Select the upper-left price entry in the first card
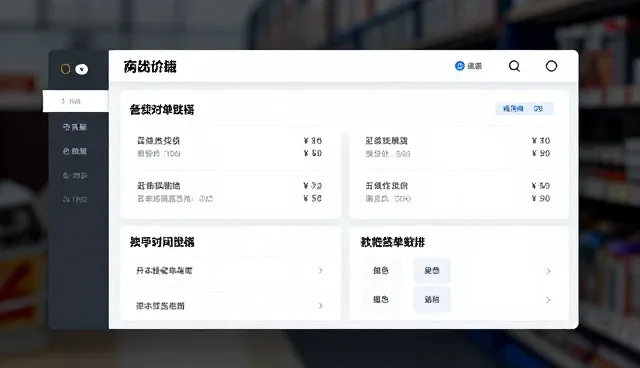This screenshot has width=640, height=368. (x=229, y=147)
